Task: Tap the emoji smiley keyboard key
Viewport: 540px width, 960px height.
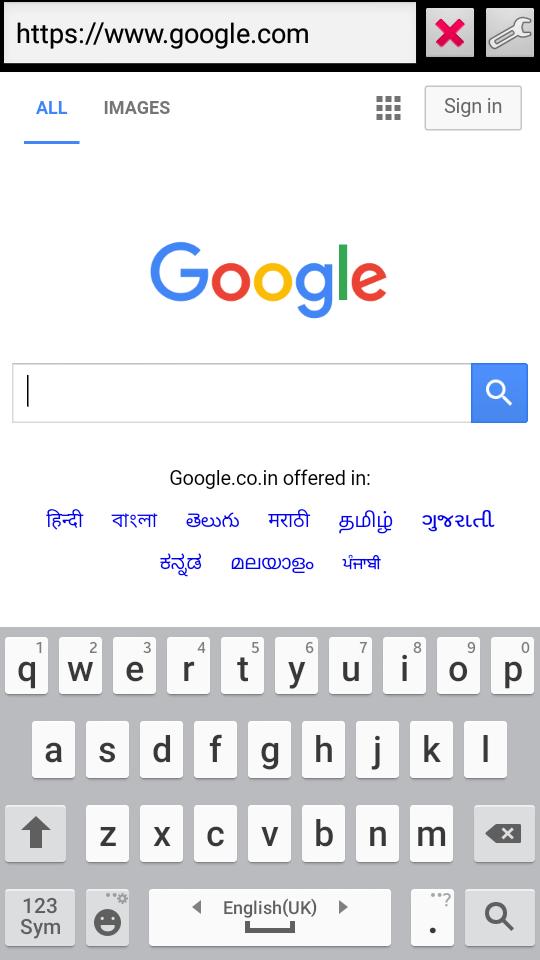Action: (107, 917)
